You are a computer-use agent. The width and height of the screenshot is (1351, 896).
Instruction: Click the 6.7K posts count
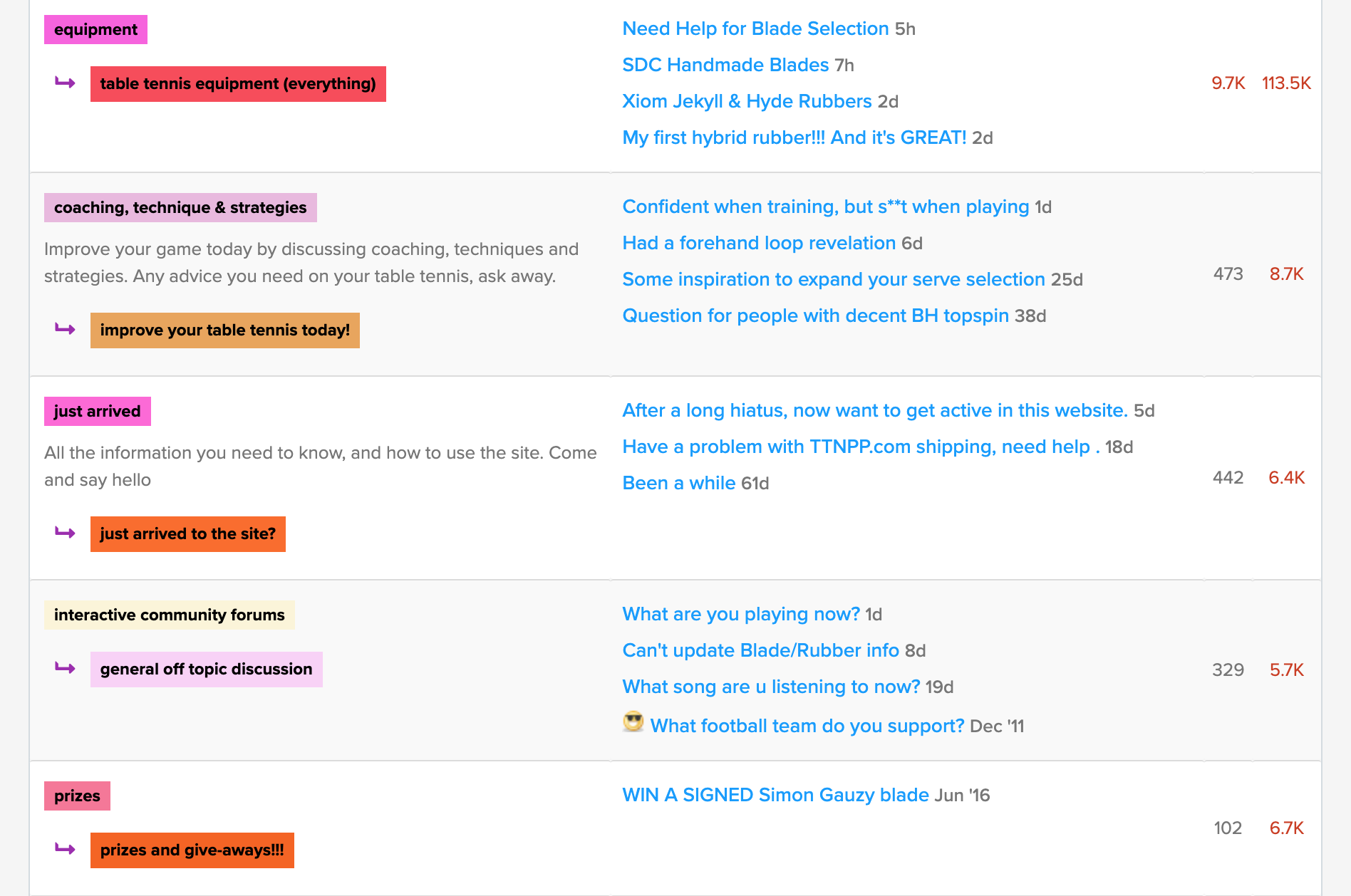[1287, 828]
